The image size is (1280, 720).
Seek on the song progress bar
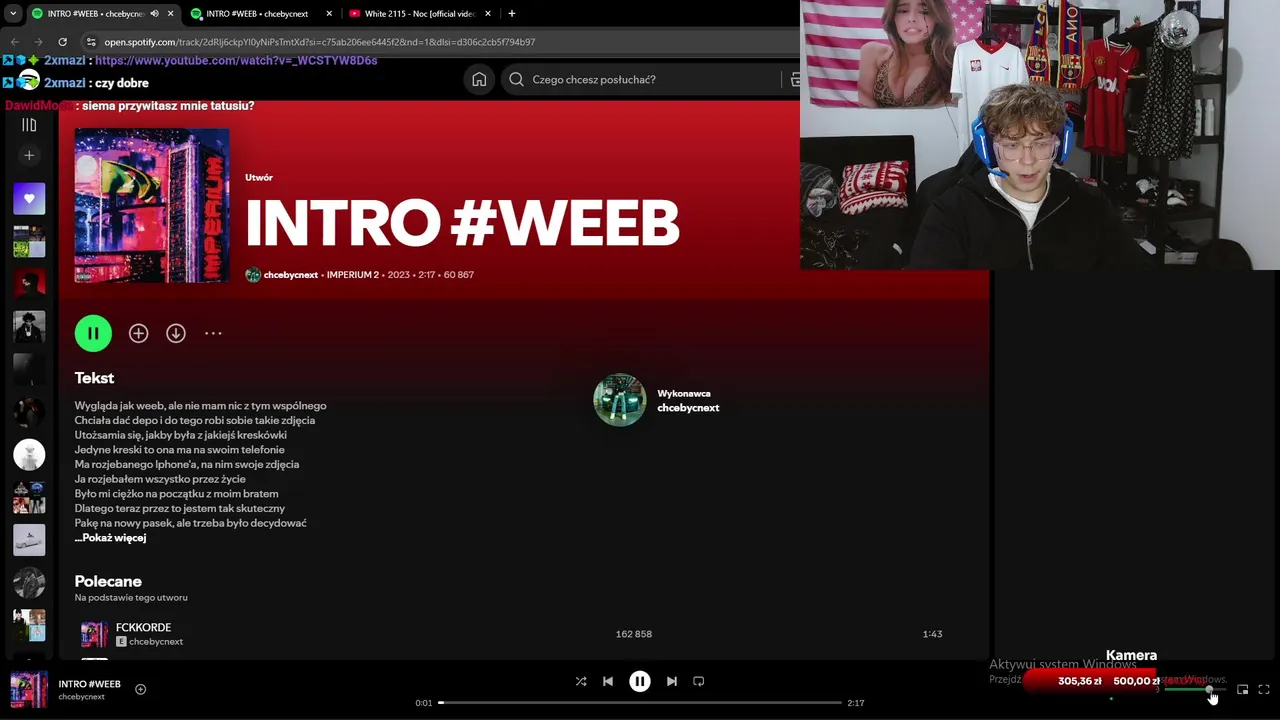(x=640, y=703)
